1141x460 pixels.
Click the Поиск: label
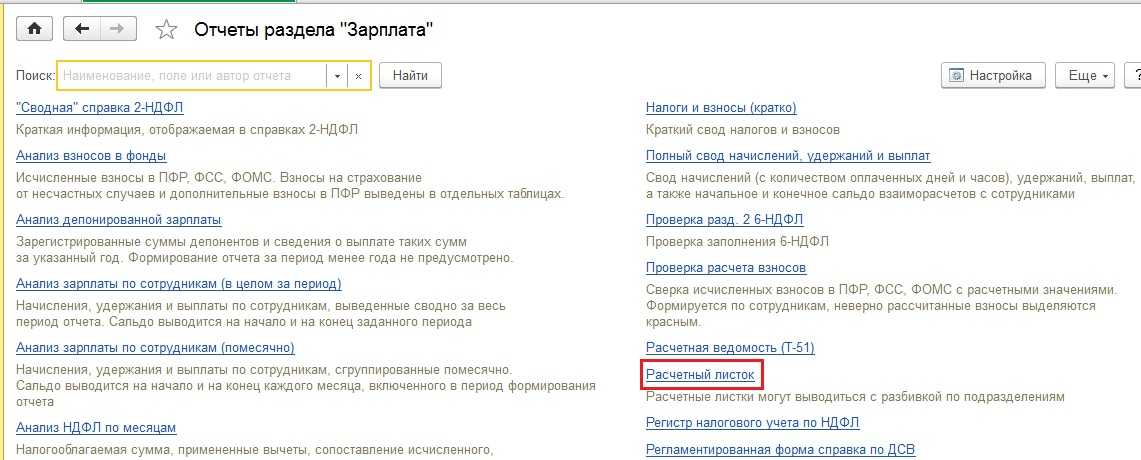point(35,76)
